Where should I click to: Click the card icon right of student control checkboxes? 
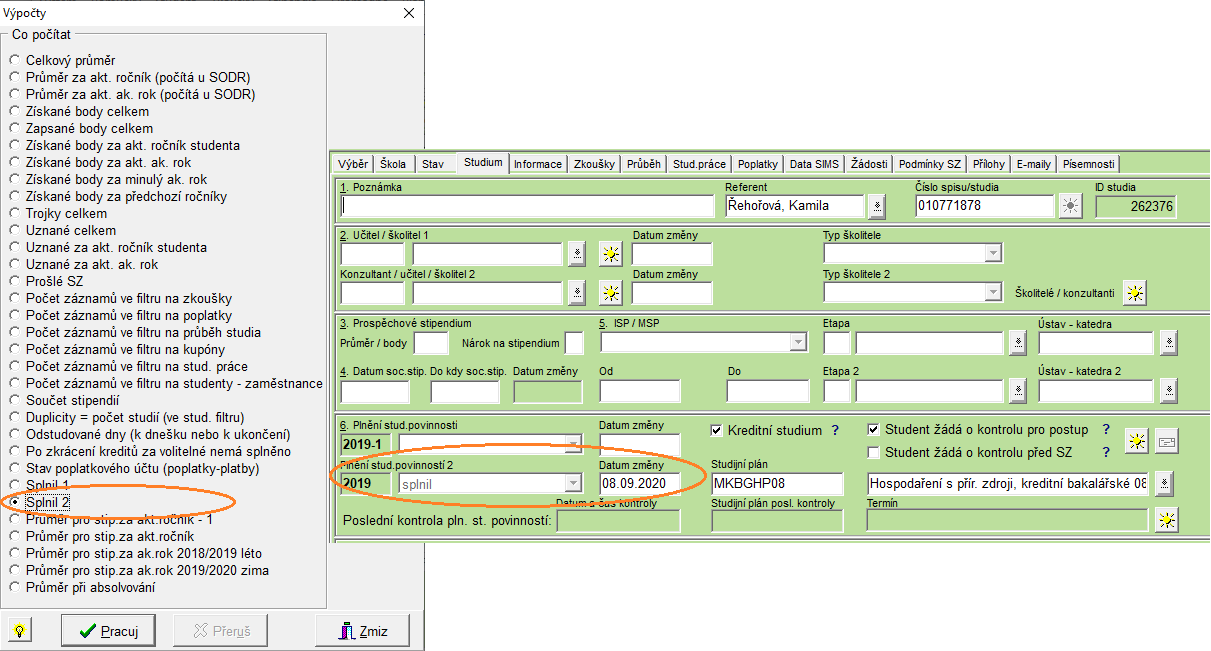(1167, 440)
